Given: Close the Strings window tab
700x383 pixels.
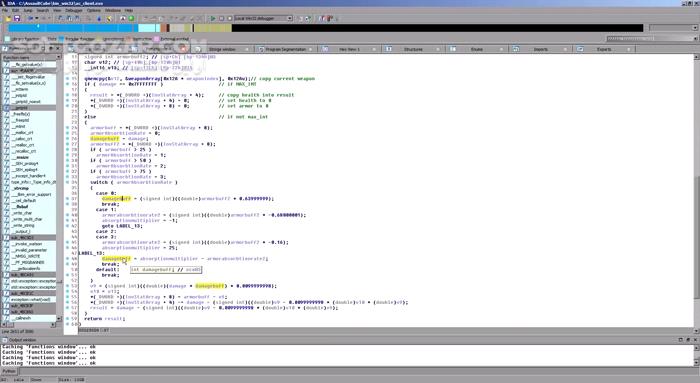Looking at the screenshot, I should click(x=247, y=49).
